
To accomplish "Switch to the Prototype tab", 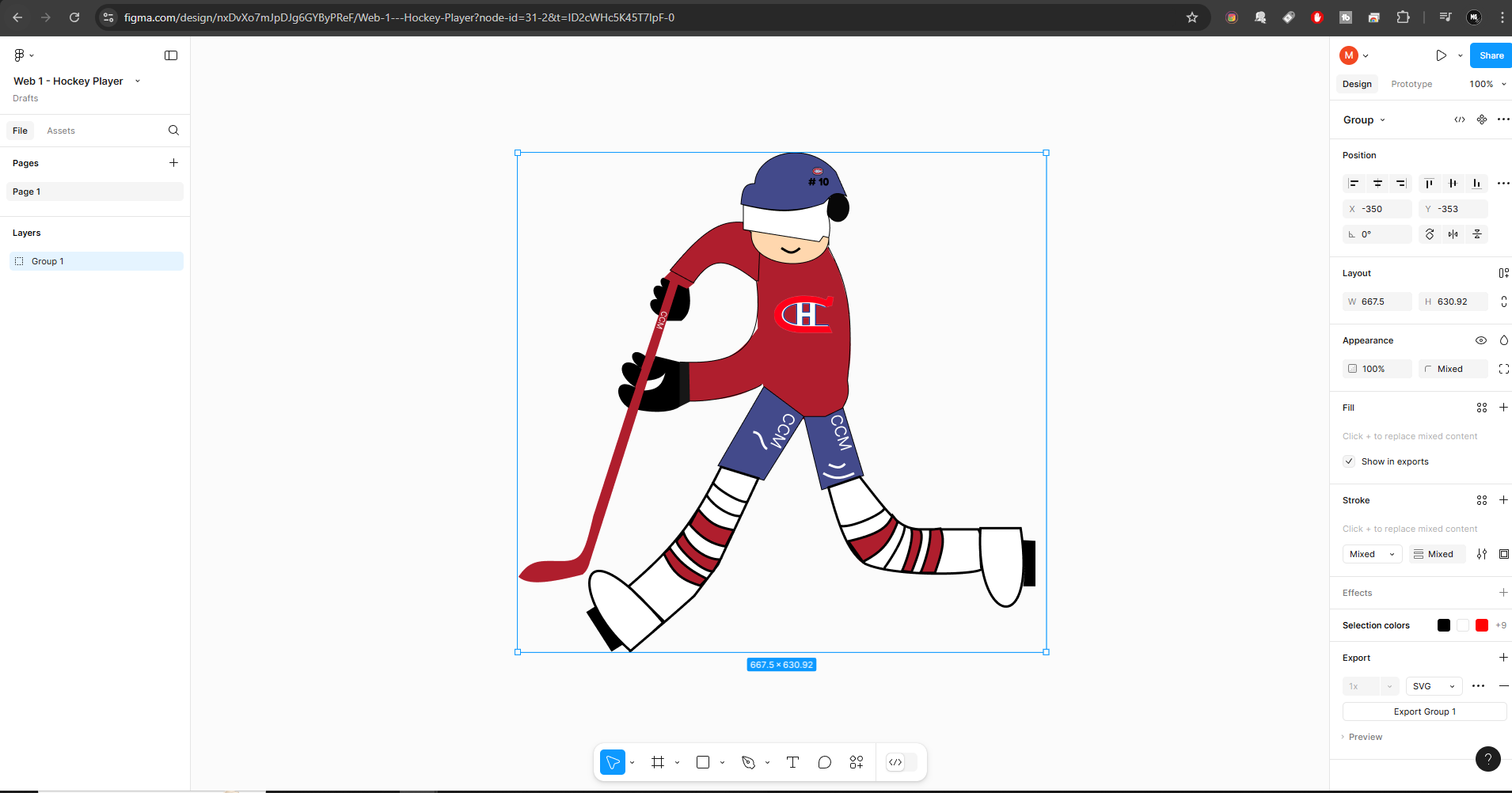I will click(1411, 84).
